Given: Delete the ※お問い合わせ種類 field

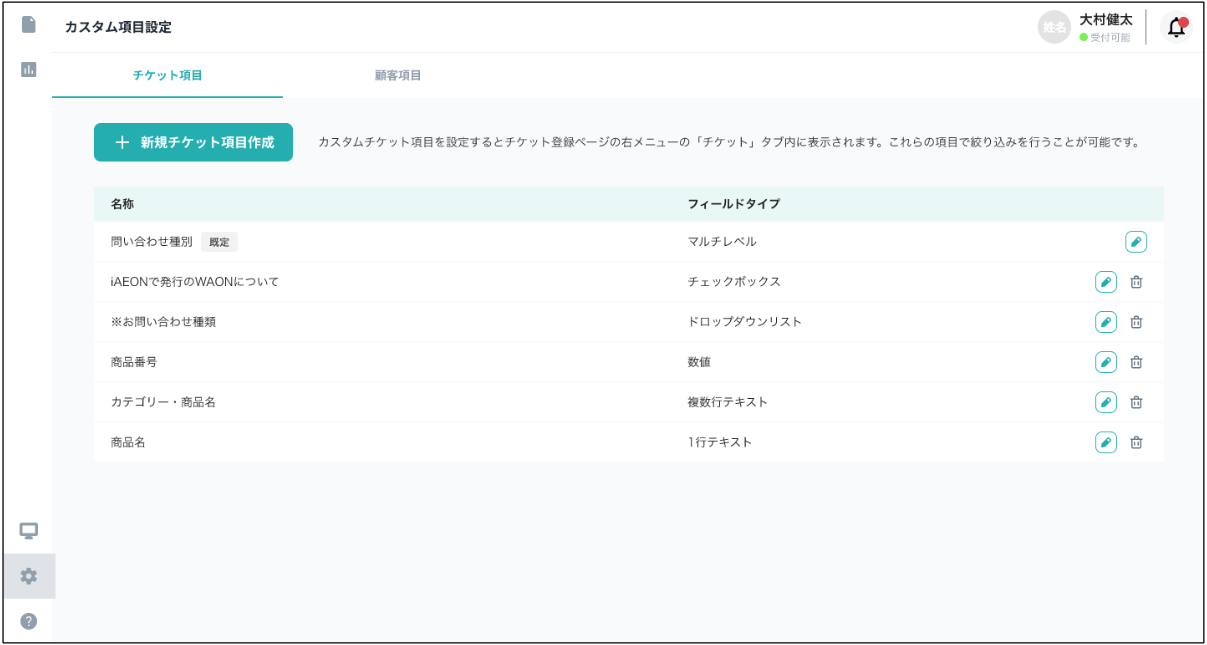Looking at the screenshot, I should 1136,322.
